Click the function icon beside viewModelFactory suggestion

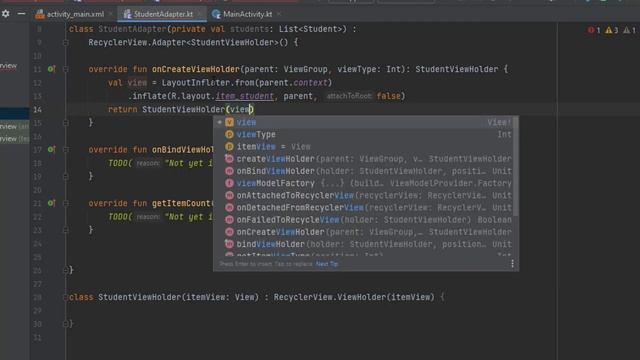coord(229,184)
